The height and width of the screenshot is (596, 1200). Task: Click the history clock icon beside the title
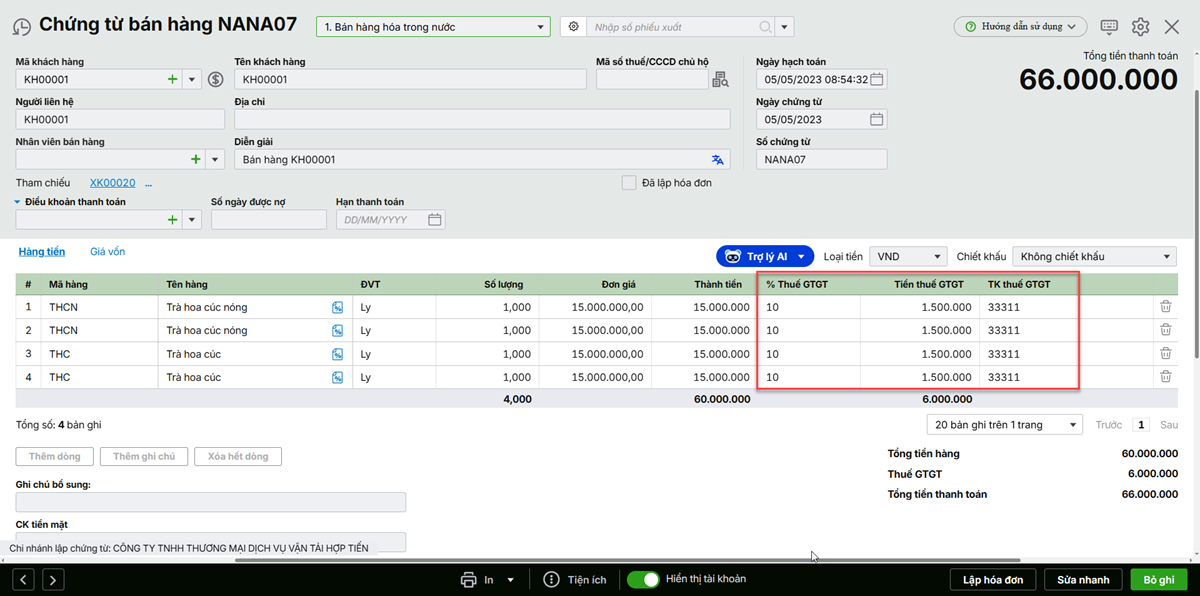pyautogui.click(x=21, y=27)
